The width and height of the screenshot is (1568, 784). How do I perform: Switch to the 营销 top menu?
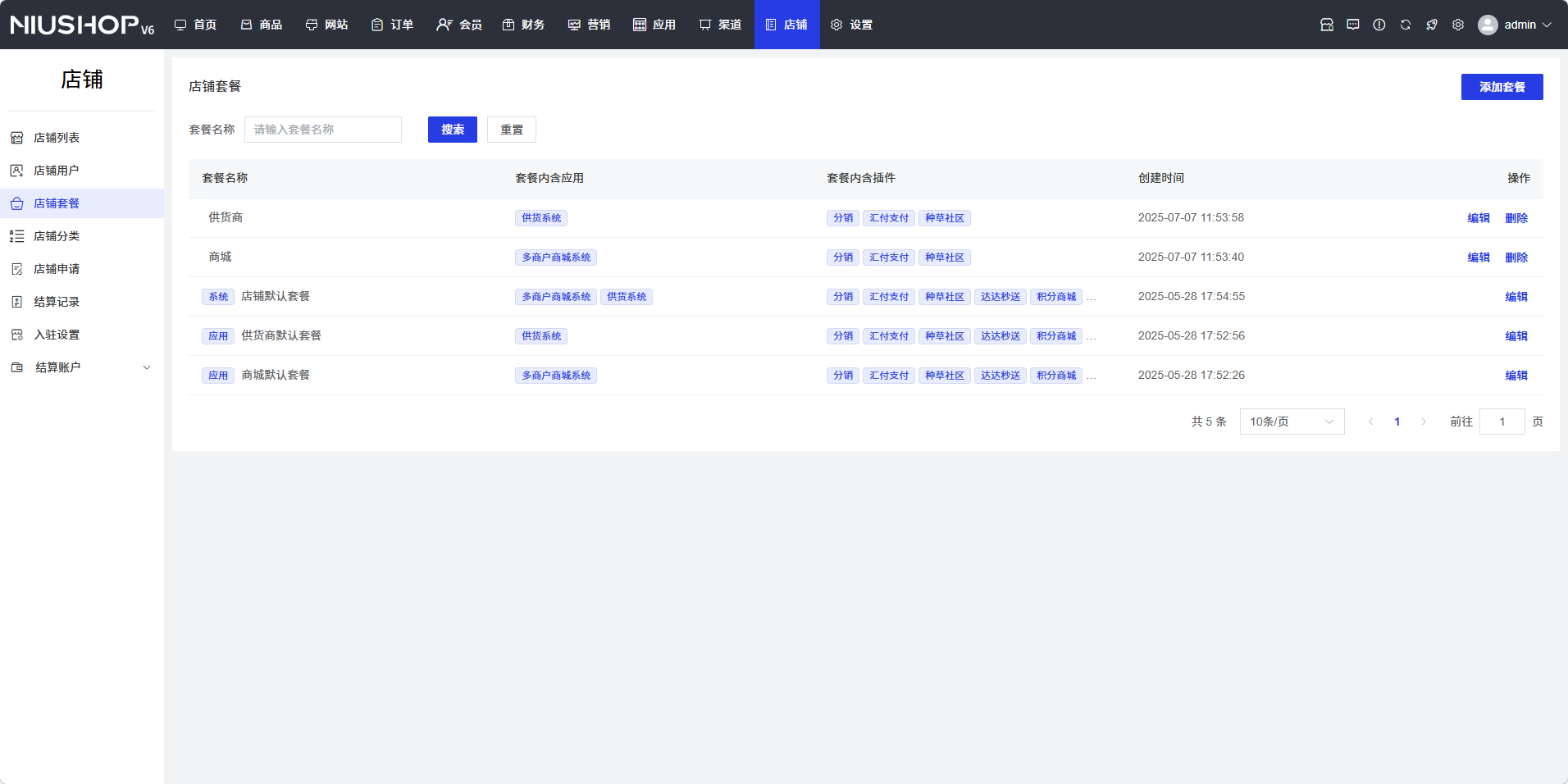pos(589,25)
